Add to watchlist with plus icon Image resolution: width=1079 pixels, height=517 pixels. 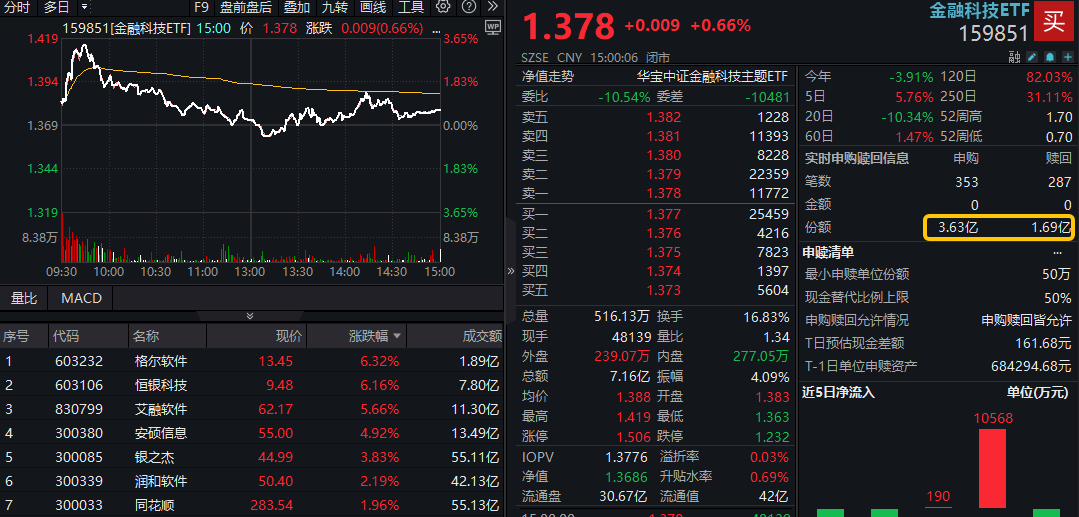(1067, 56)
